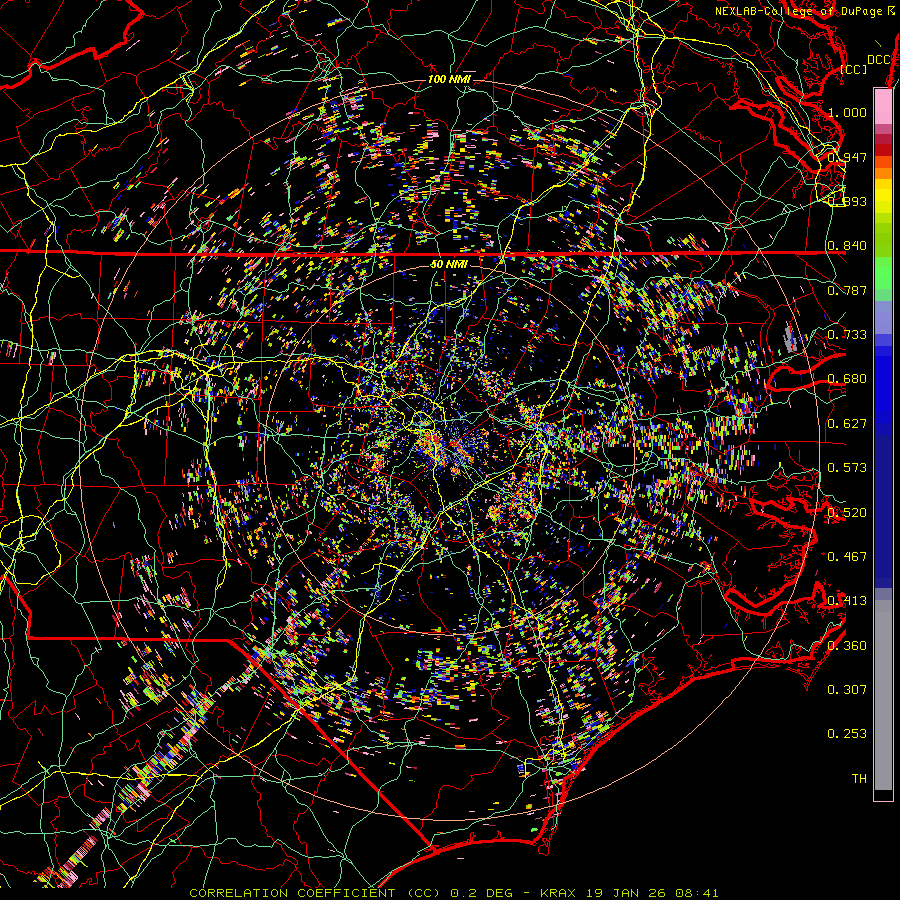This screenshot has height=900, width=900.
Task: Click the pink segment at color bar top
Action: (x=883, y=106)
